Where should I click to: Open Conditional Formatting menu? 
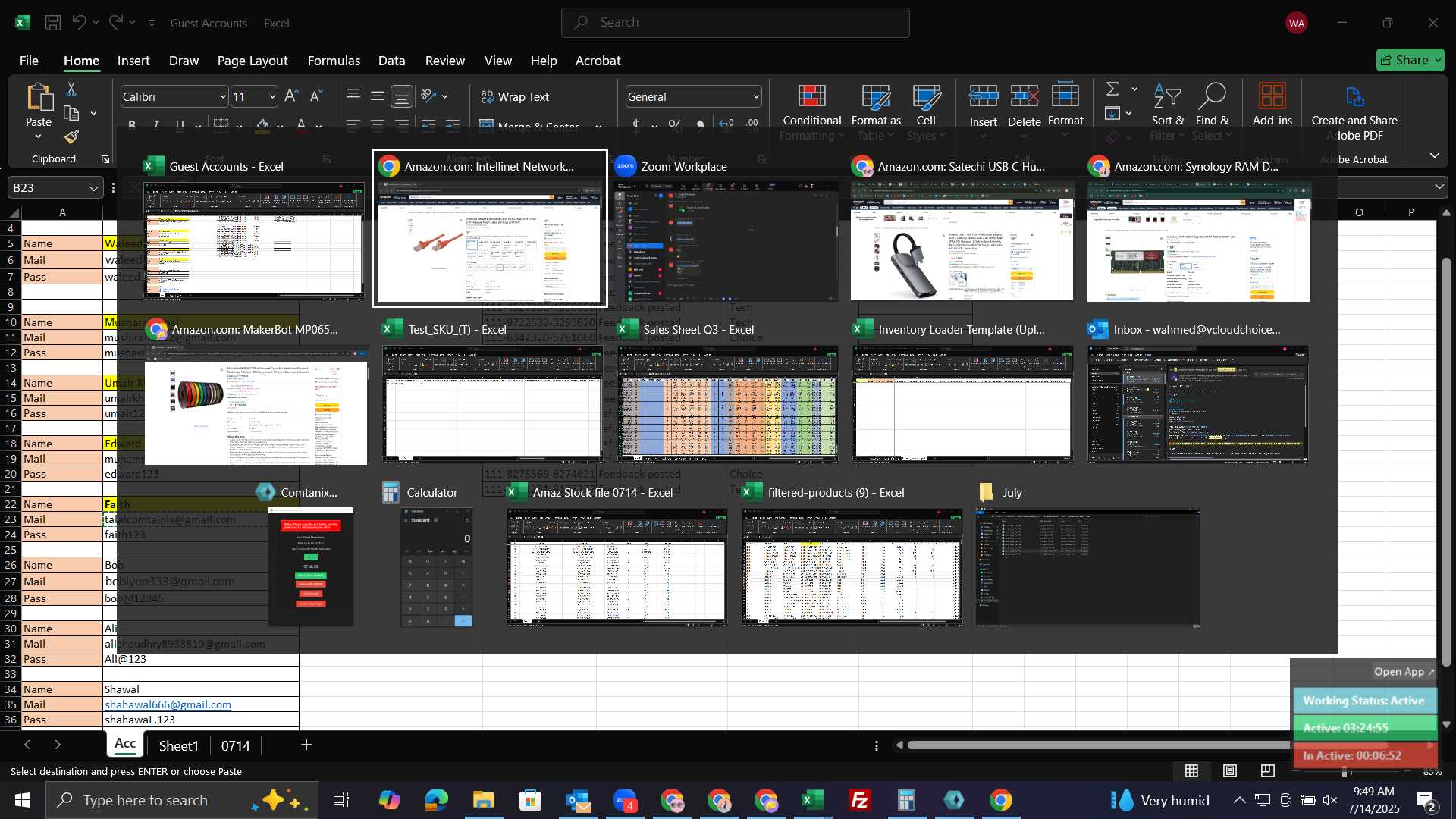(812, 112)
